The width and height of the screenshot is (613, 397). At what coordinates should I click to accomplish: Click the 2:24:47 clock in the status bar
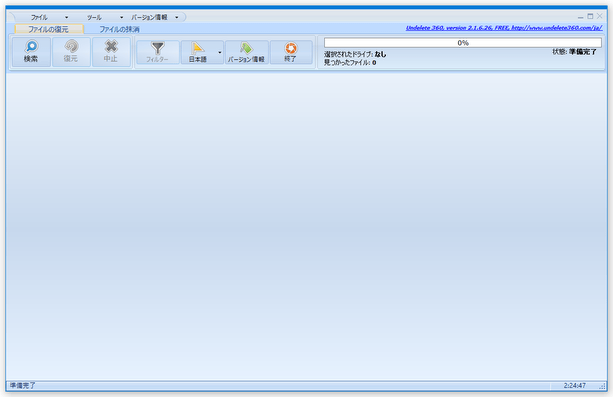[574, 385]
